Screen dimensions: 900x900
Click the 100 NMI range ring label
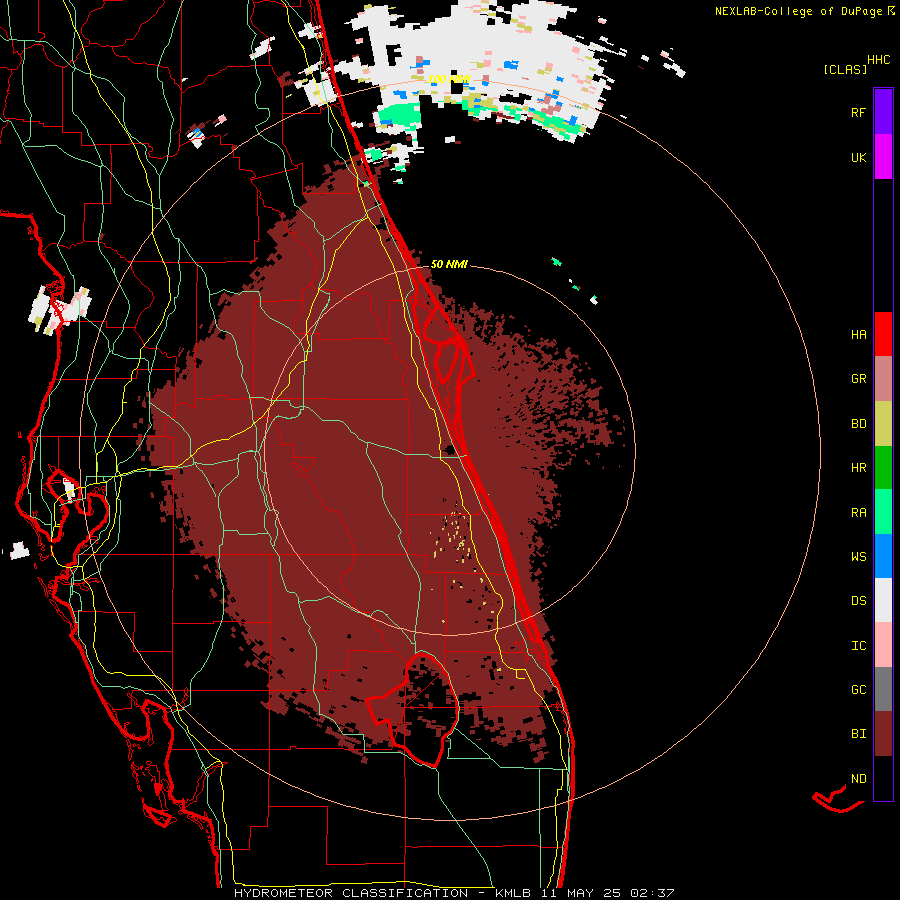[449, 79]
